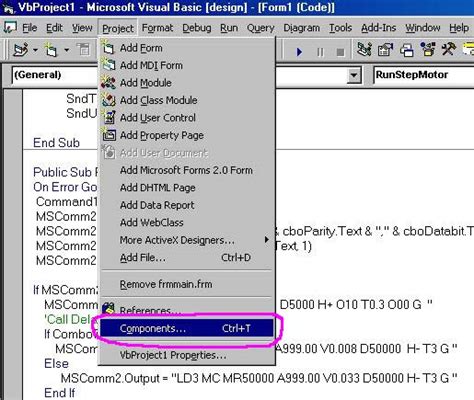Click the Add Form menu item icon
The image size is (474, 400).
point(108,48)
